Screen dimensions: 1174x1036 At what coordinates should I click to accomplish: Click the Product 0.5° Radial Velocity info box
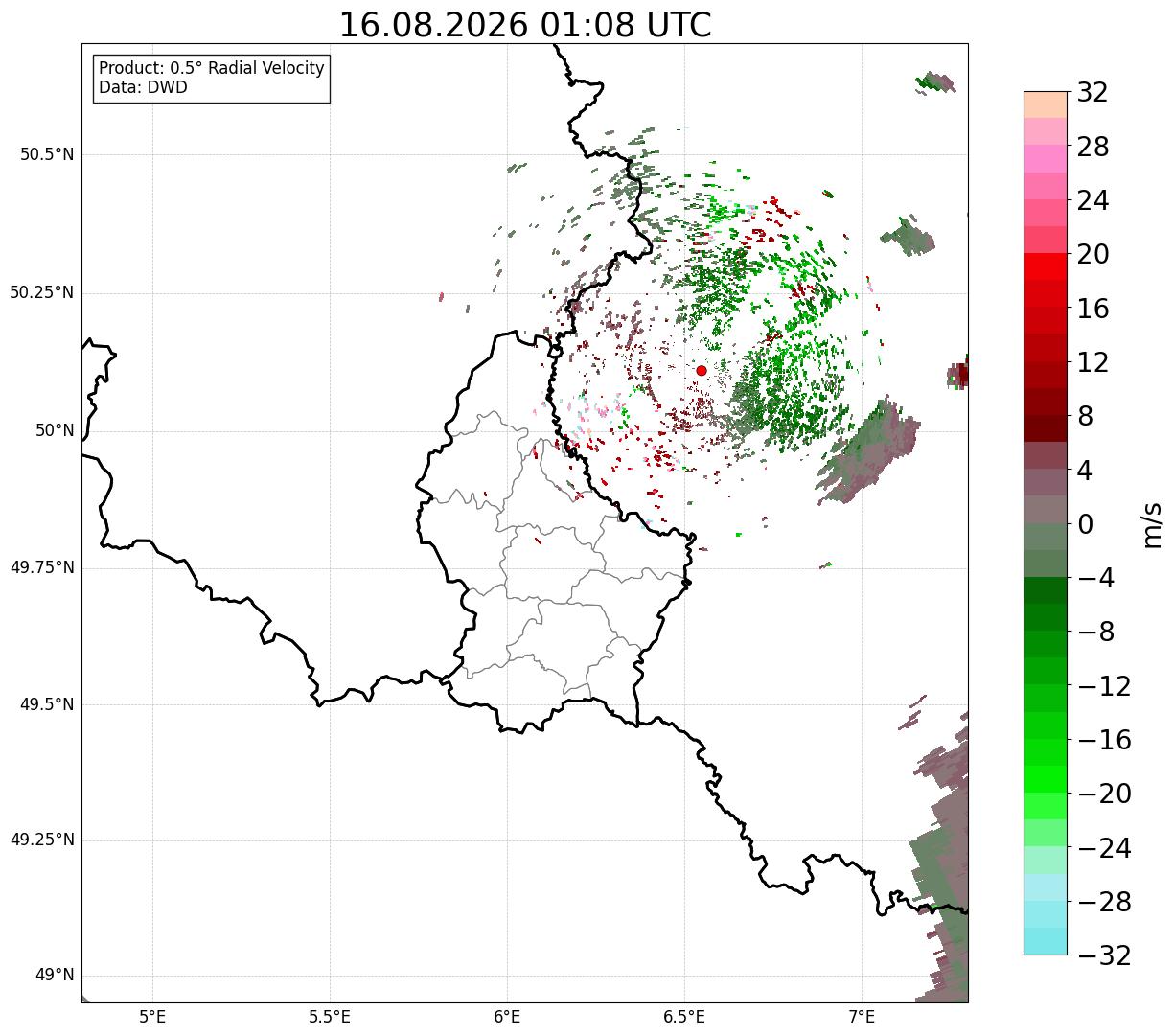pos(212,79)
